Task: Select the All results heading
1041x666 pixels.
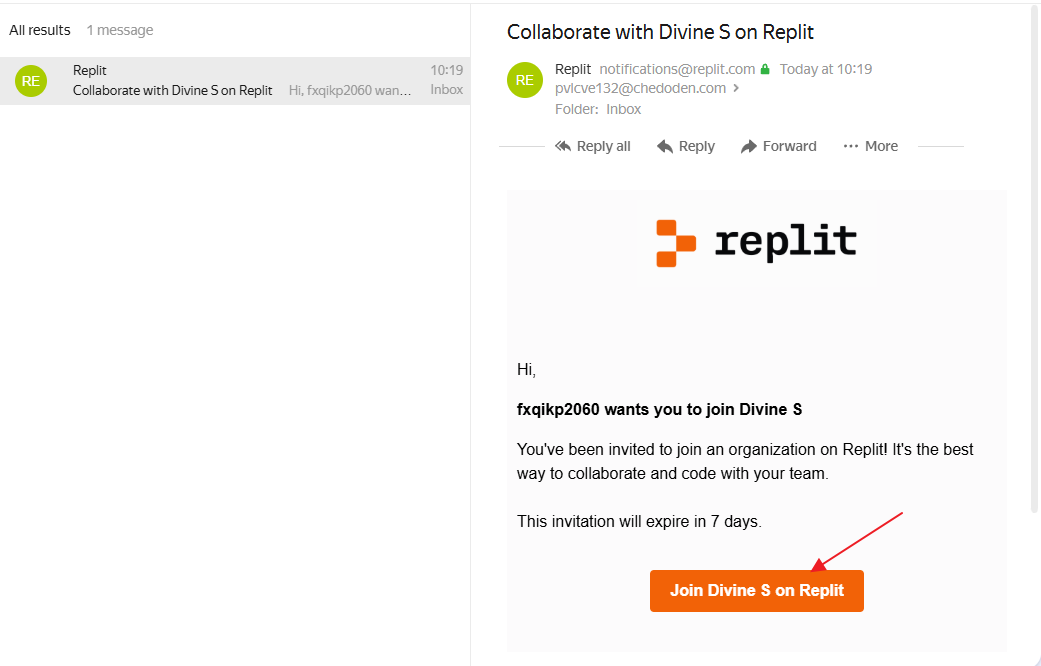Action: (x=40, y=30)
